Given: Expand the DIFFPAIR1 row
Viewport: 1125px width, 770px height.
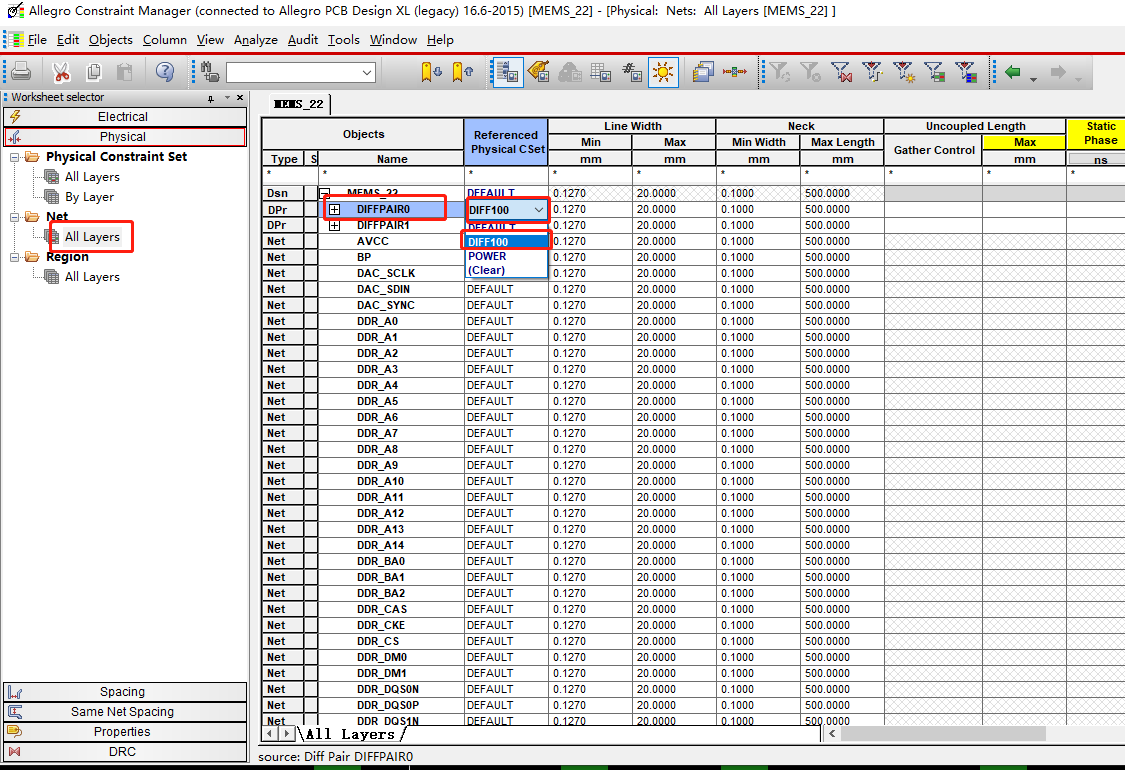Looking at the screenshot, I should 334,225.
